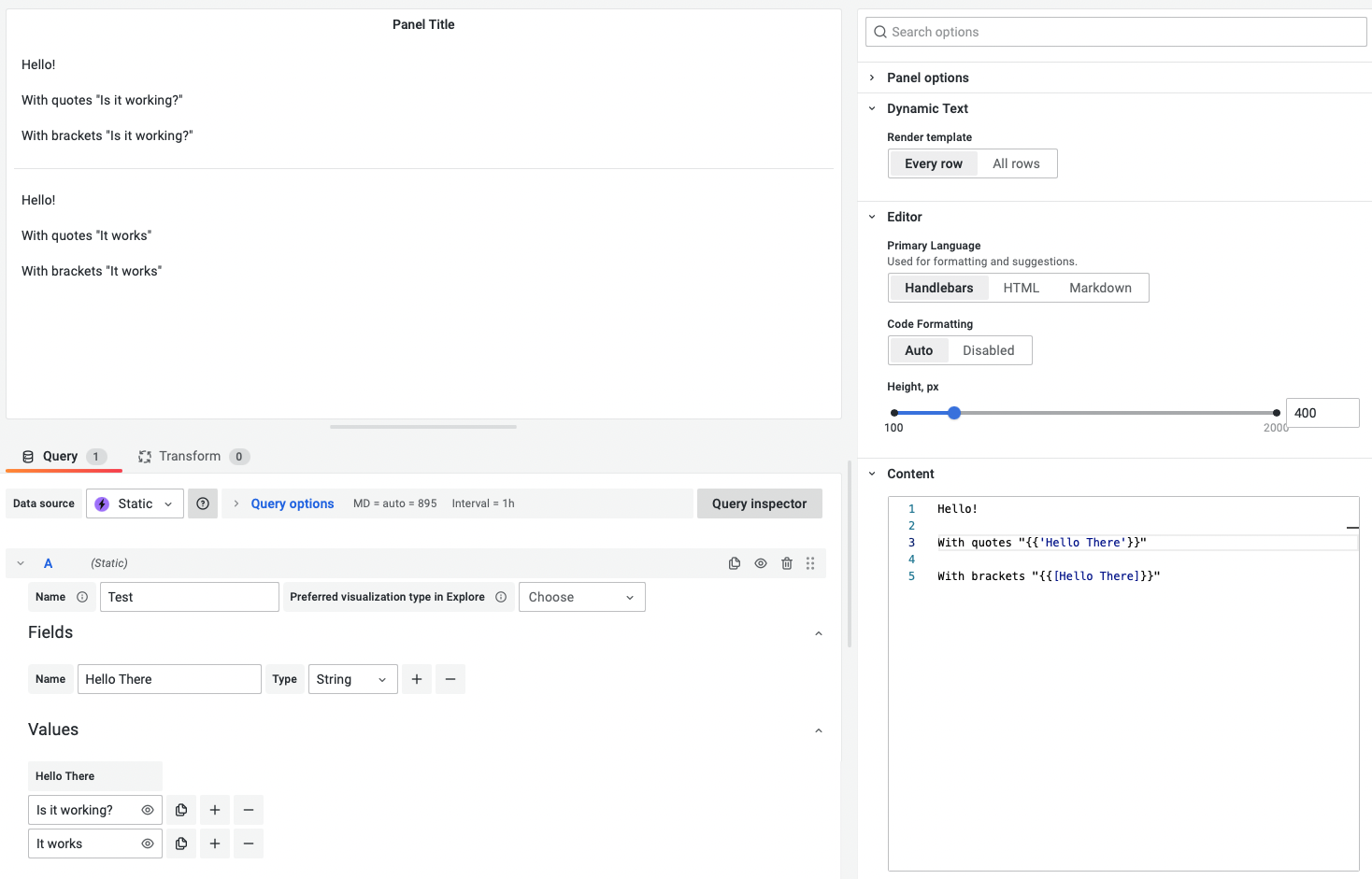Add a value below 'It works'

pyautogui.click(x=215, y=843)
